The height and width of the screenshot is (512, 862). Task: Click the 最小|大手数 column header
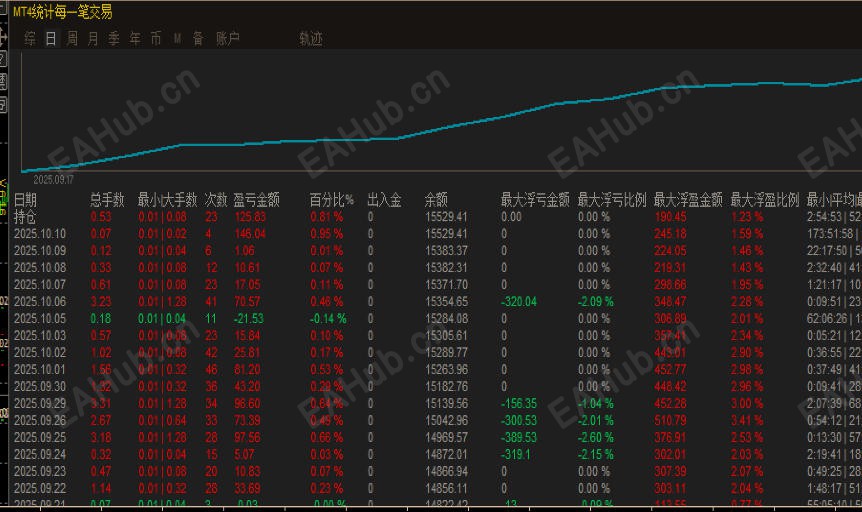pos(167,200)
